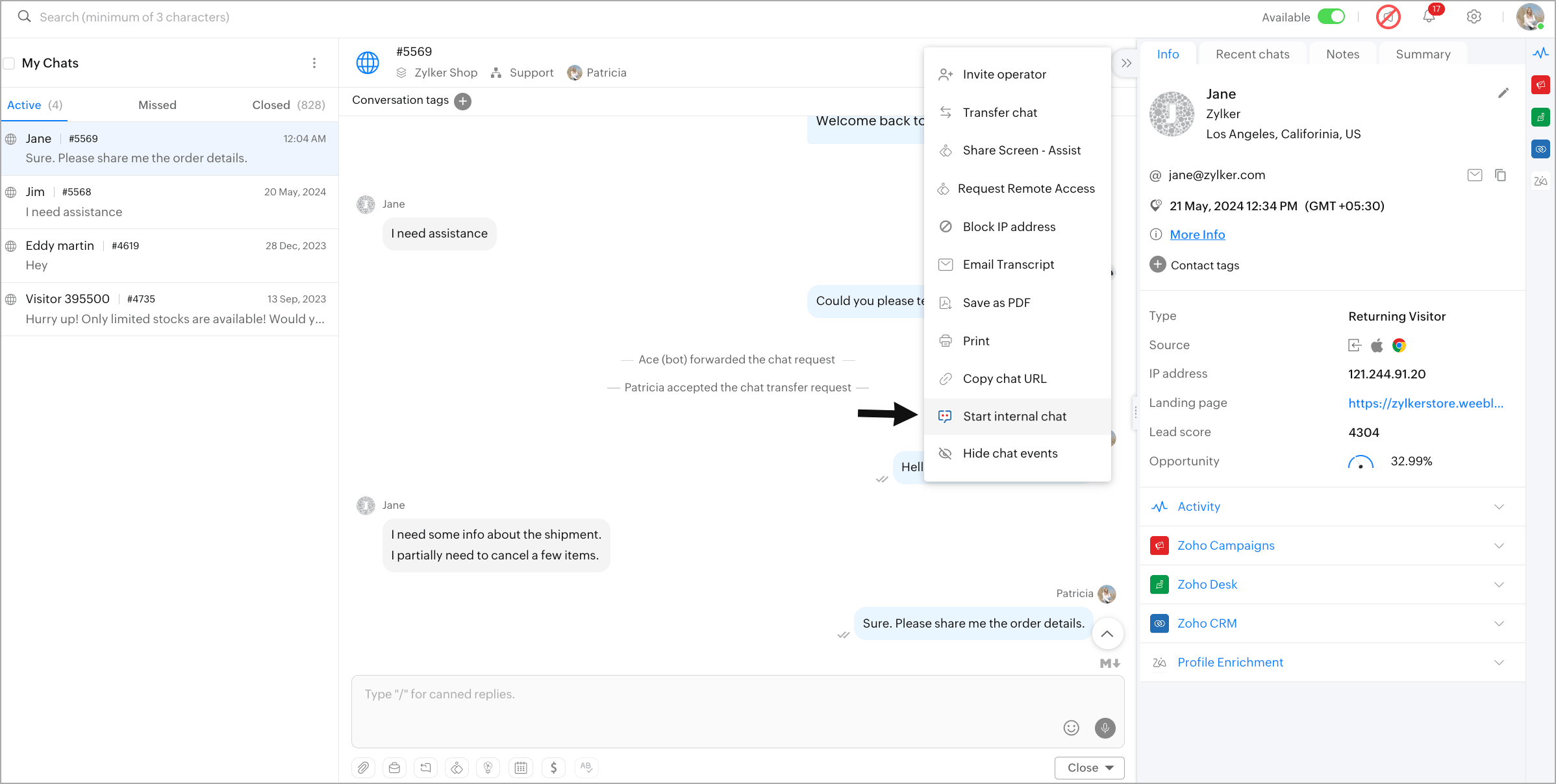Click the attachment paperclip icon

pos(364,768)
